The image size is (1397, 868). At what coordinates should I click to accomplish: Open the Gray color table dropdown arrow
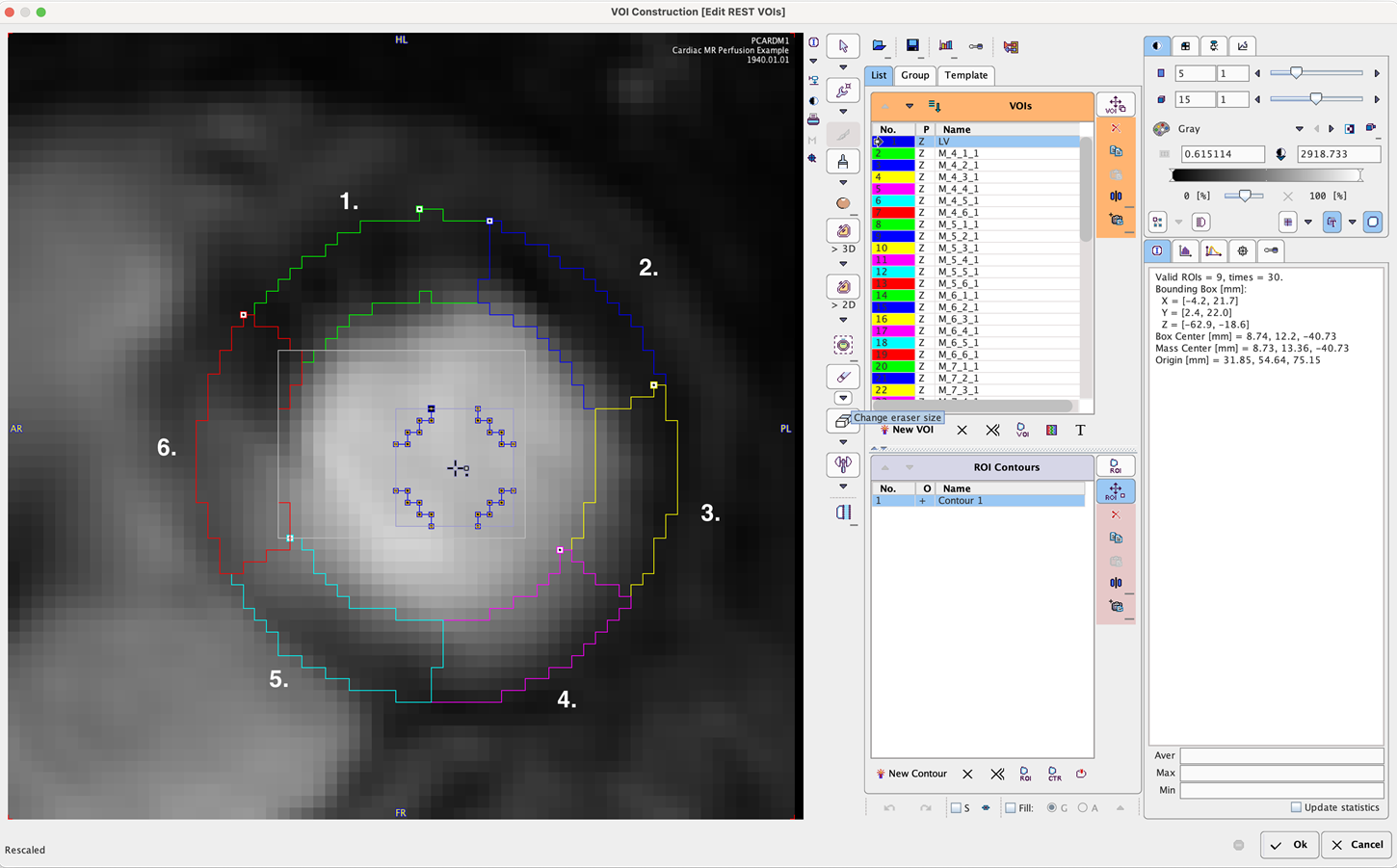click(1299, 129)
